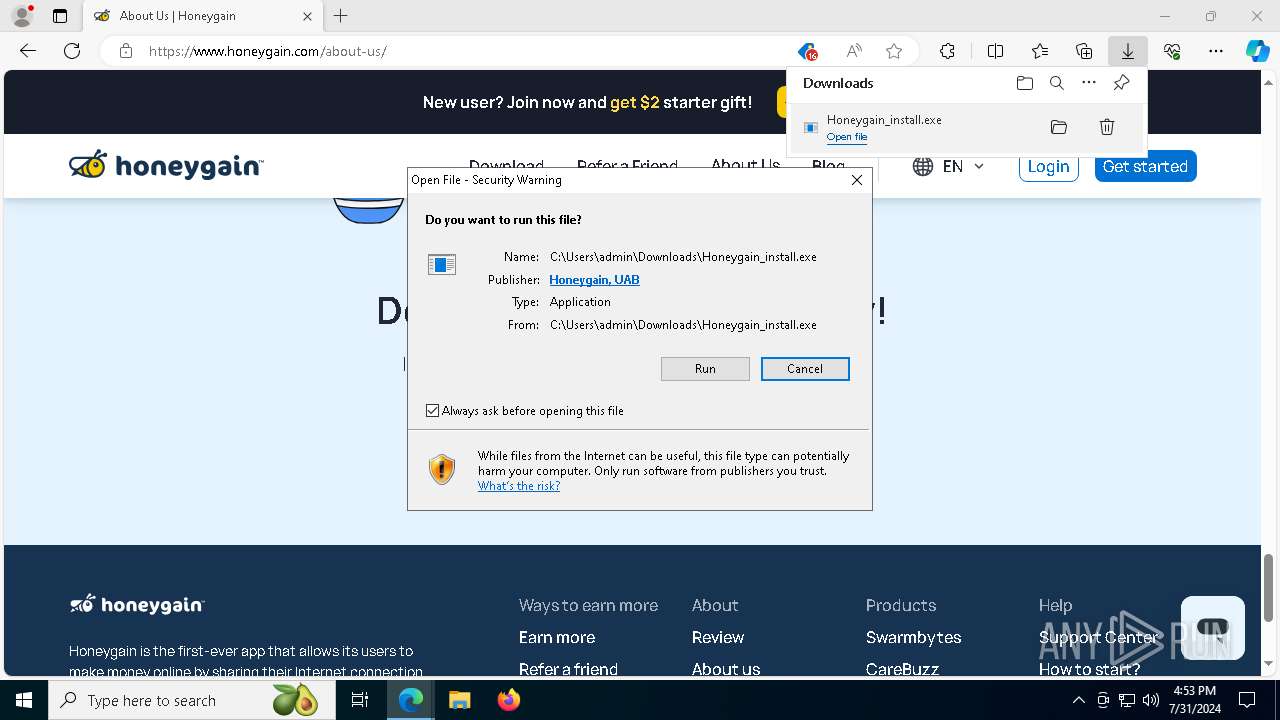1280x720 pixels.
Task: Add page to favorites star icon
Action: pos(894,51)
